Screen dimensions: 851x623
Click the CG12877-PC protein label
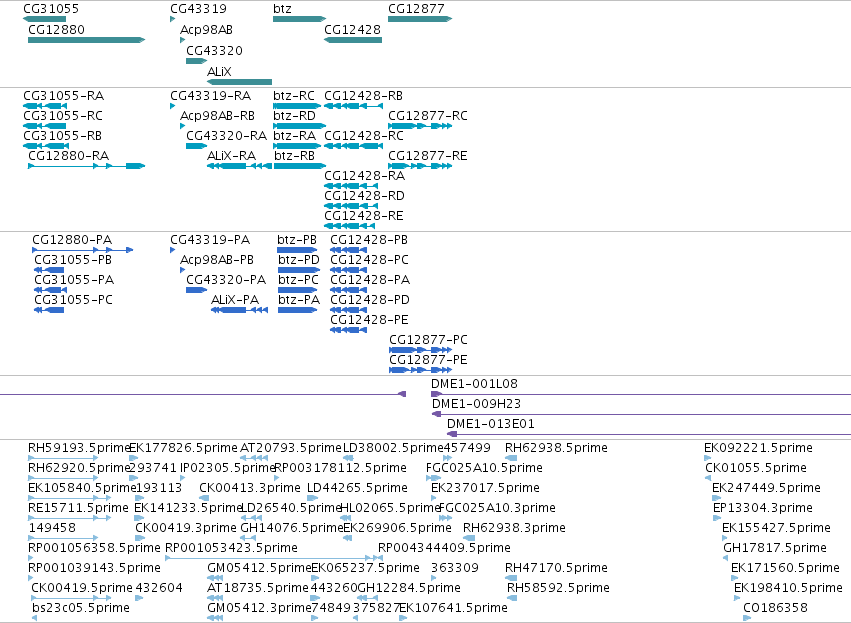coord(428,340)
